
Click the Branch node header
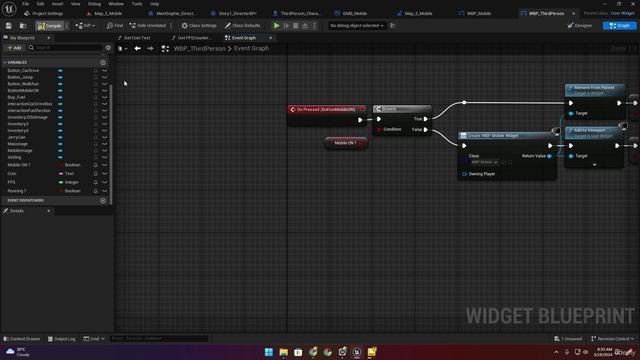click(x=402, y=109)
